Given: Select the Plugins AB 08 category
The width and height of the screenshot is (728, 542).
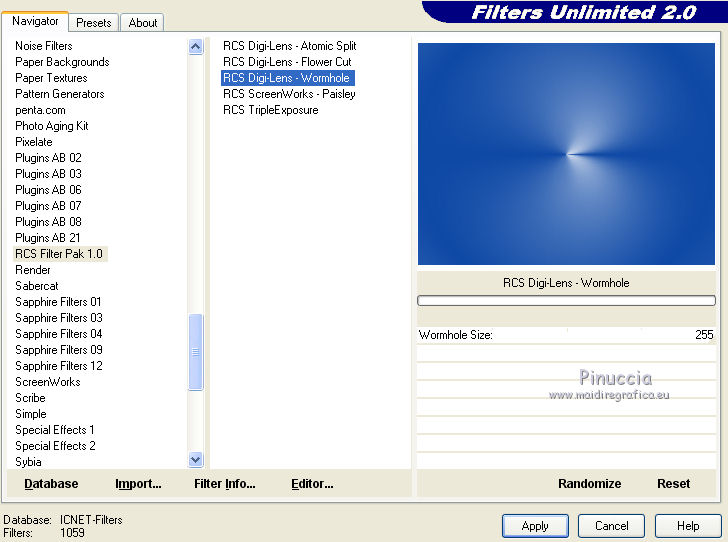Looking at the screenshot, I should click(x=48, y=222).
